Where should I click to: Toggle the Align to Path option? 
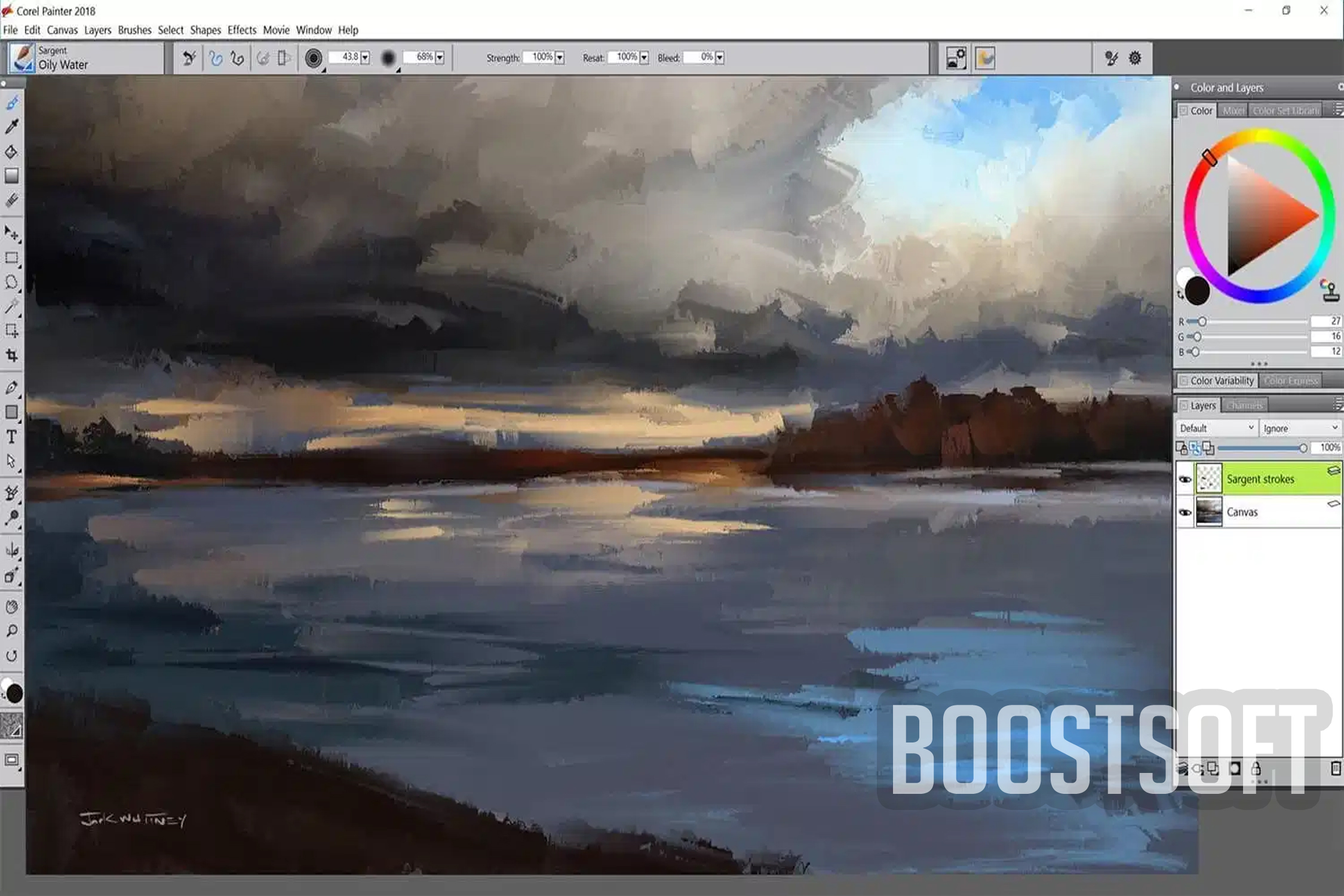pyautogui.click(x=263, y=58)
